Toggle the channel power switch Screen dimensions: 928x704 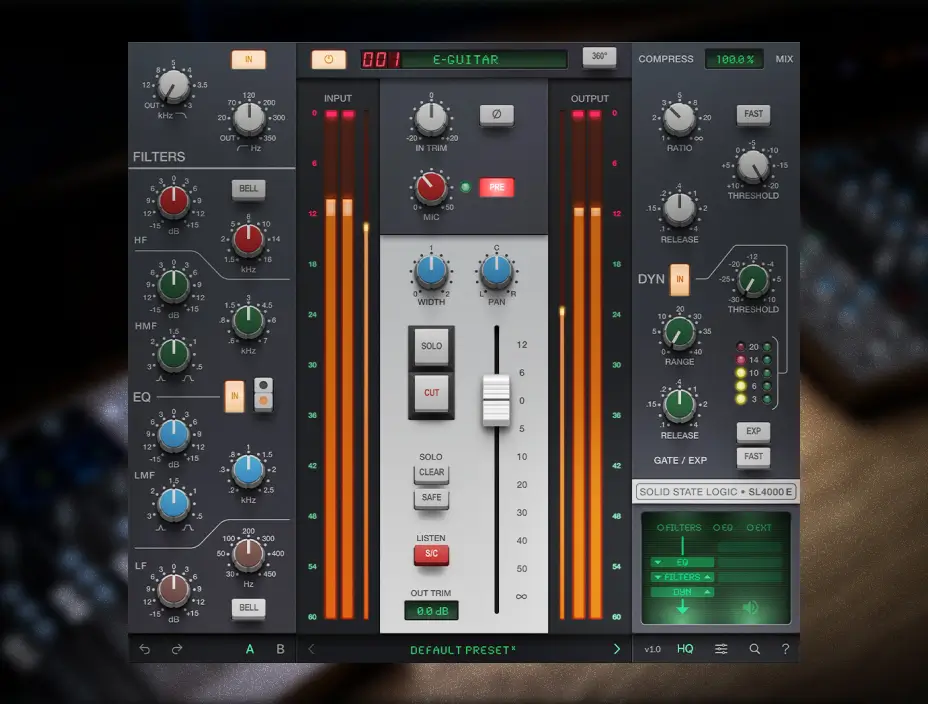329,58
